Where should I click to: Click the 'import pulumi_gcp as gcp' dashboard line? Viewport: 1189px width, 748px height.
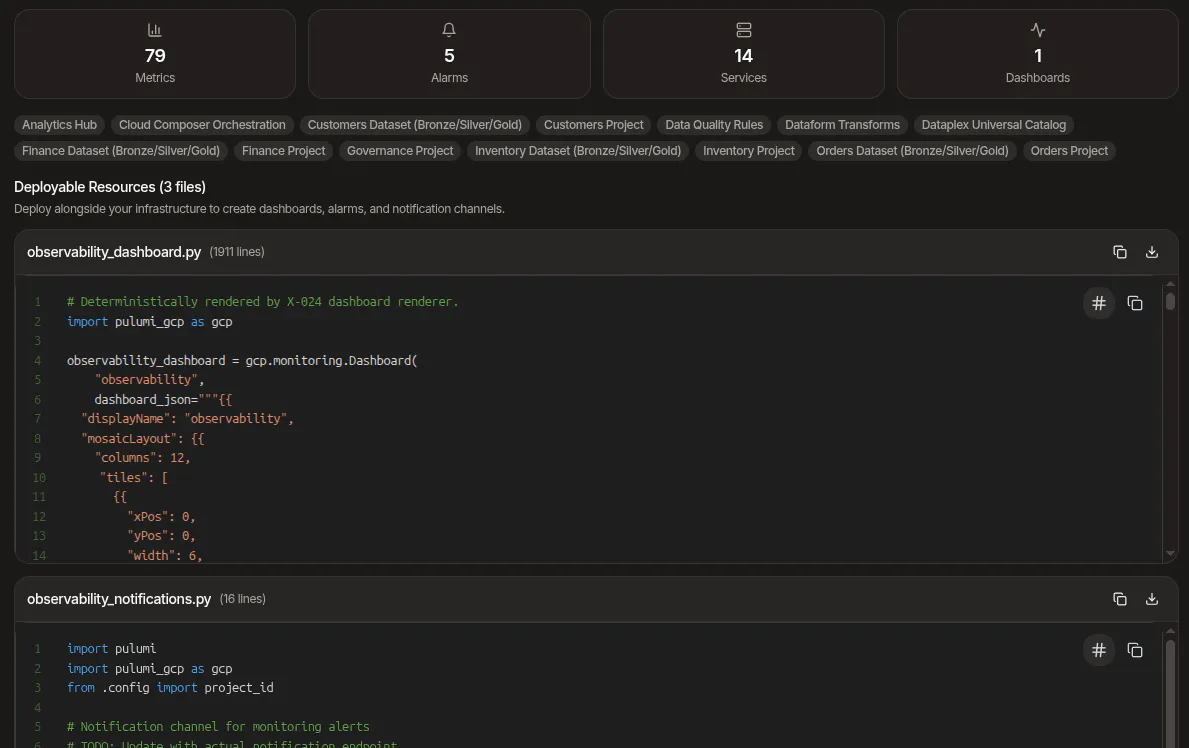pos(149,322)
